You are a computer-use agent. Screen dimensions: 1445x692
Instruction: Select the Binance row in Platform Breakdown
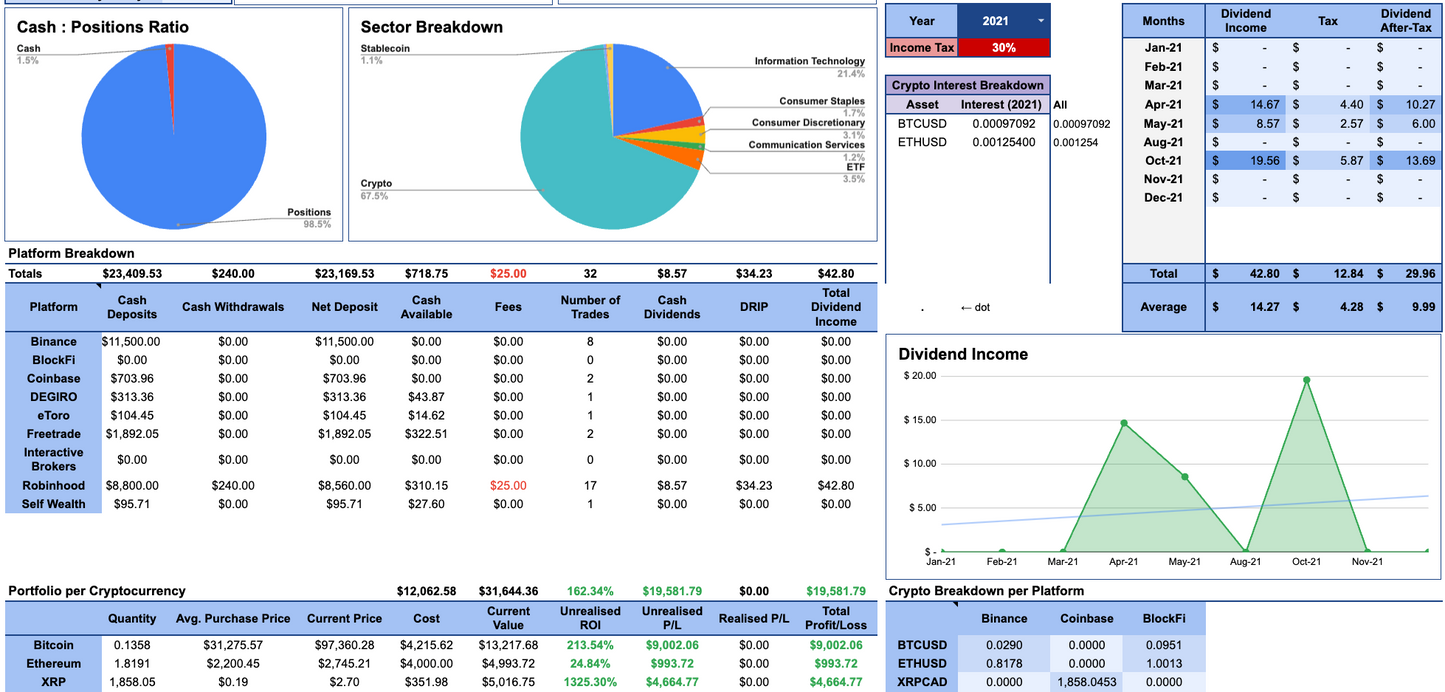point(52,341)
